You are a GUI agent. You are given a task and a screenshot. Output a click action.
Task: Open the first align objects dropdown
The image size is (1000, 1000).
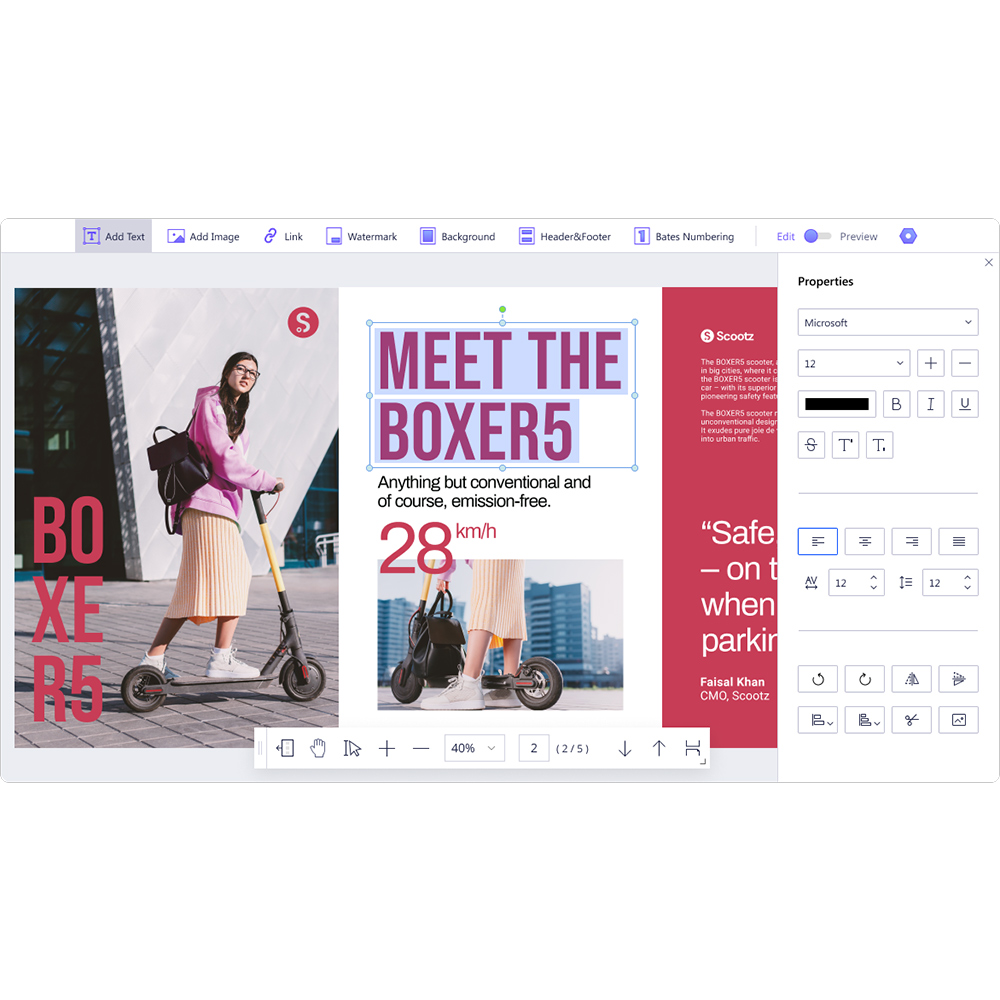[x=818, y=720]
